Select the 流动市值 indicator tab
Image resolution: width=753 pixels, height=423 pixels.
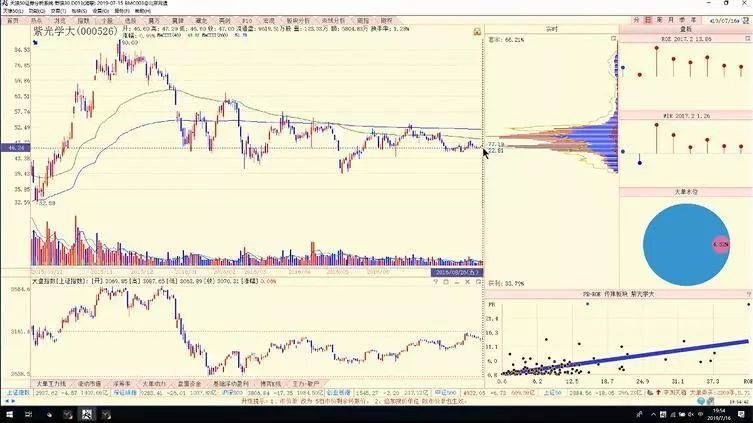click(89, 384)
